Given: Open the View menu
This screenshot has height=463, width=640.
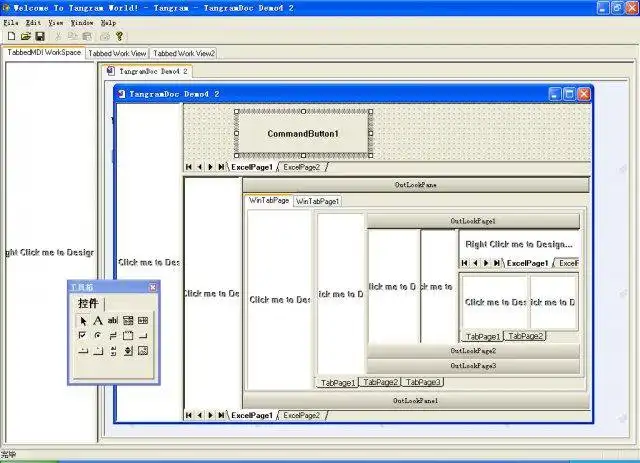Looking at the screenshot, I should pos(56,23).
